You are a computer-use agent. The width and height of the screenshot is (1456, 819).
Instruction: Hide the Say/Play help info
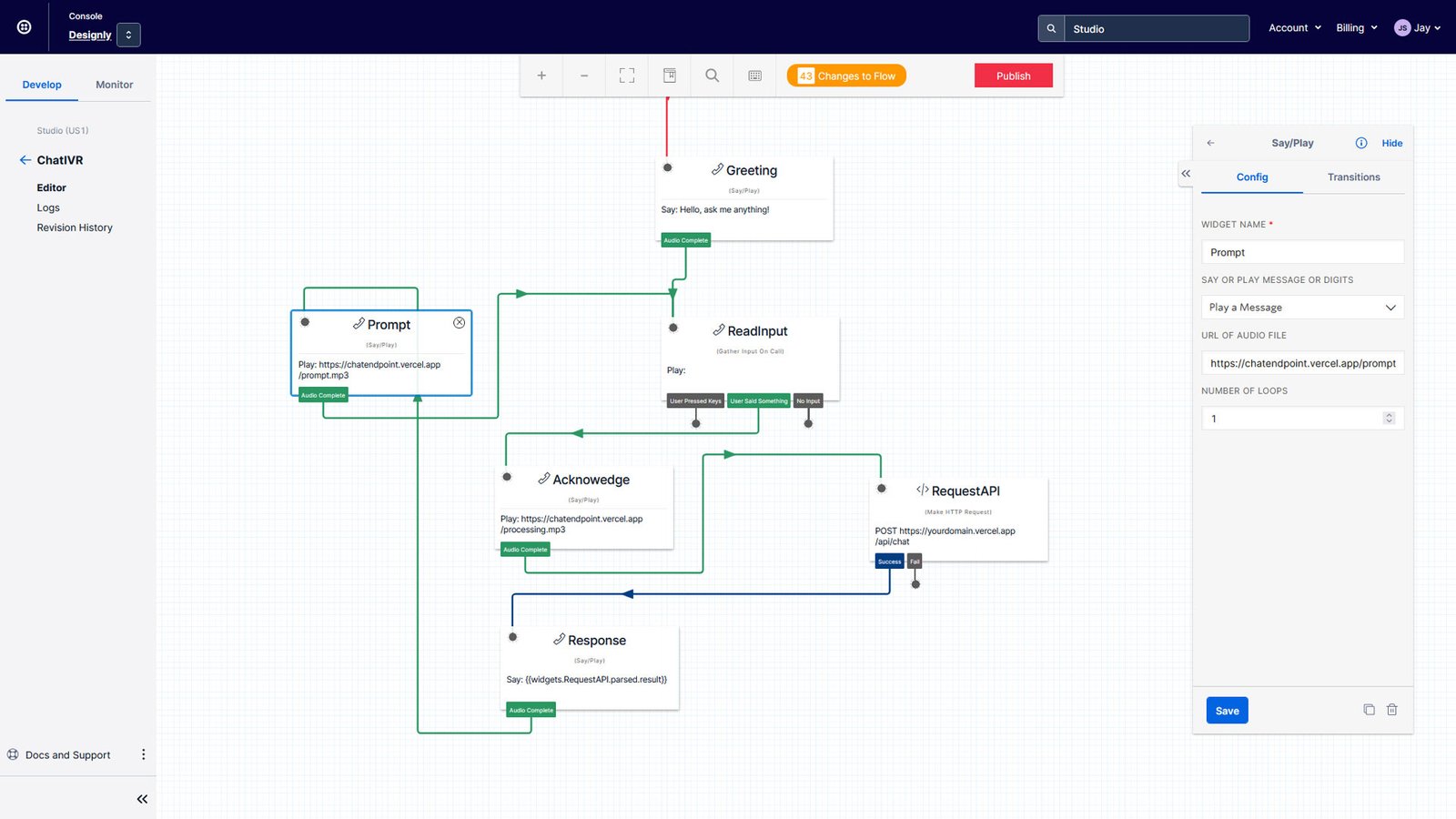[x=1391, y=143]
